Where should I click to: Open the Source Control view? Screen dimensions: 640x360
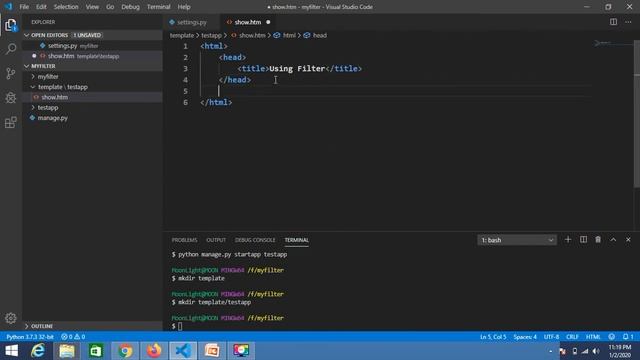click(11, 73)
